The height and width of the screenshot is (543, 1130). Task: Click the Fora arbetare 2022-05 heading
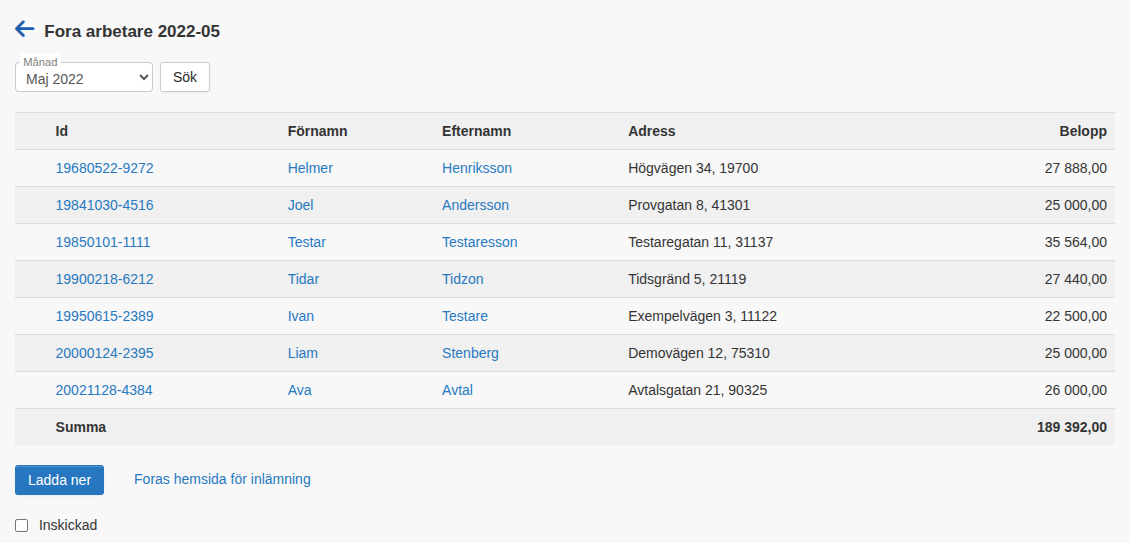point(132,31)
